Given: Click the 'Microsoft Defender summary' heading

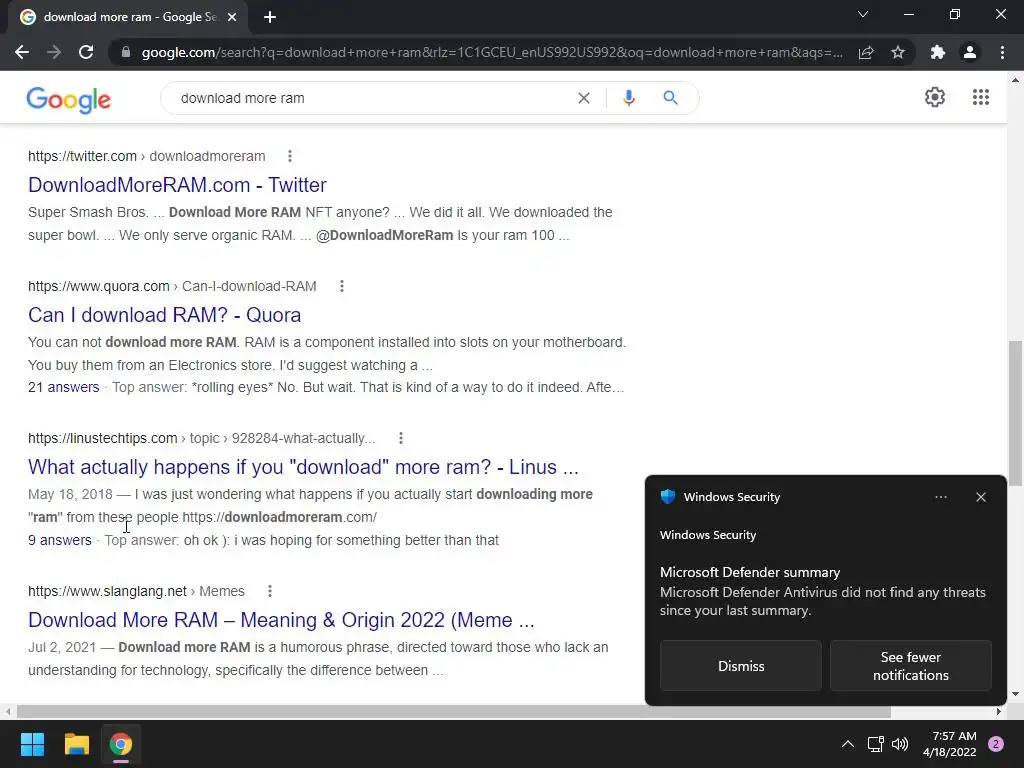Looking at the screenshot, I should pyautogui.click(x=750, y=572).
